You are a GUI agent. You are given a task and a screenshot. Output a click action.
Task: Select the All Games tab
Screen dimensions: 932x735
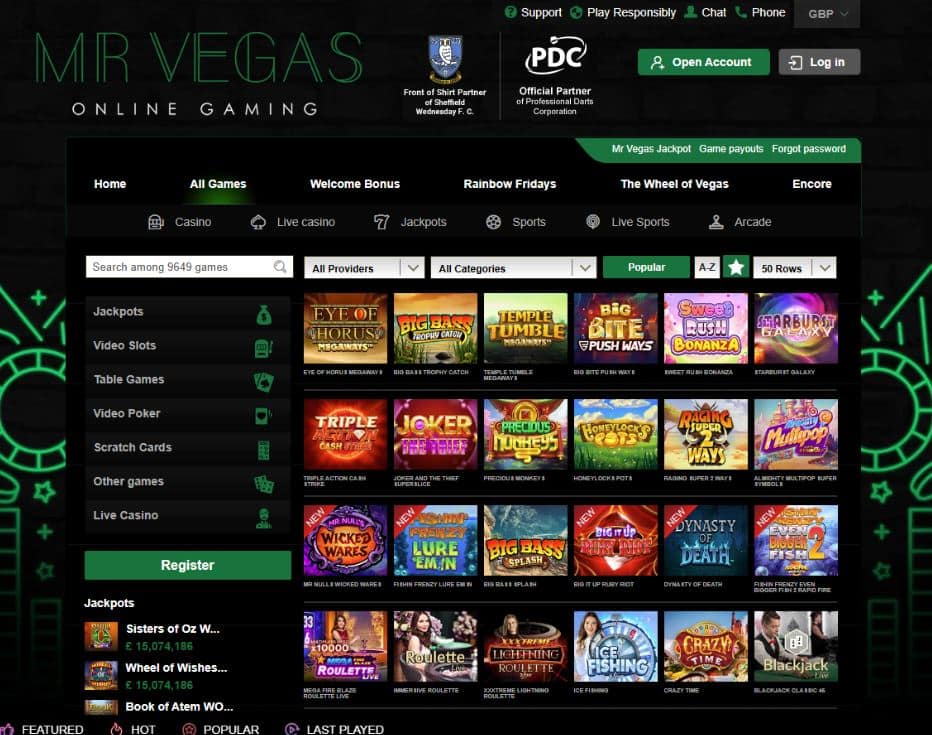pos(218,184)
